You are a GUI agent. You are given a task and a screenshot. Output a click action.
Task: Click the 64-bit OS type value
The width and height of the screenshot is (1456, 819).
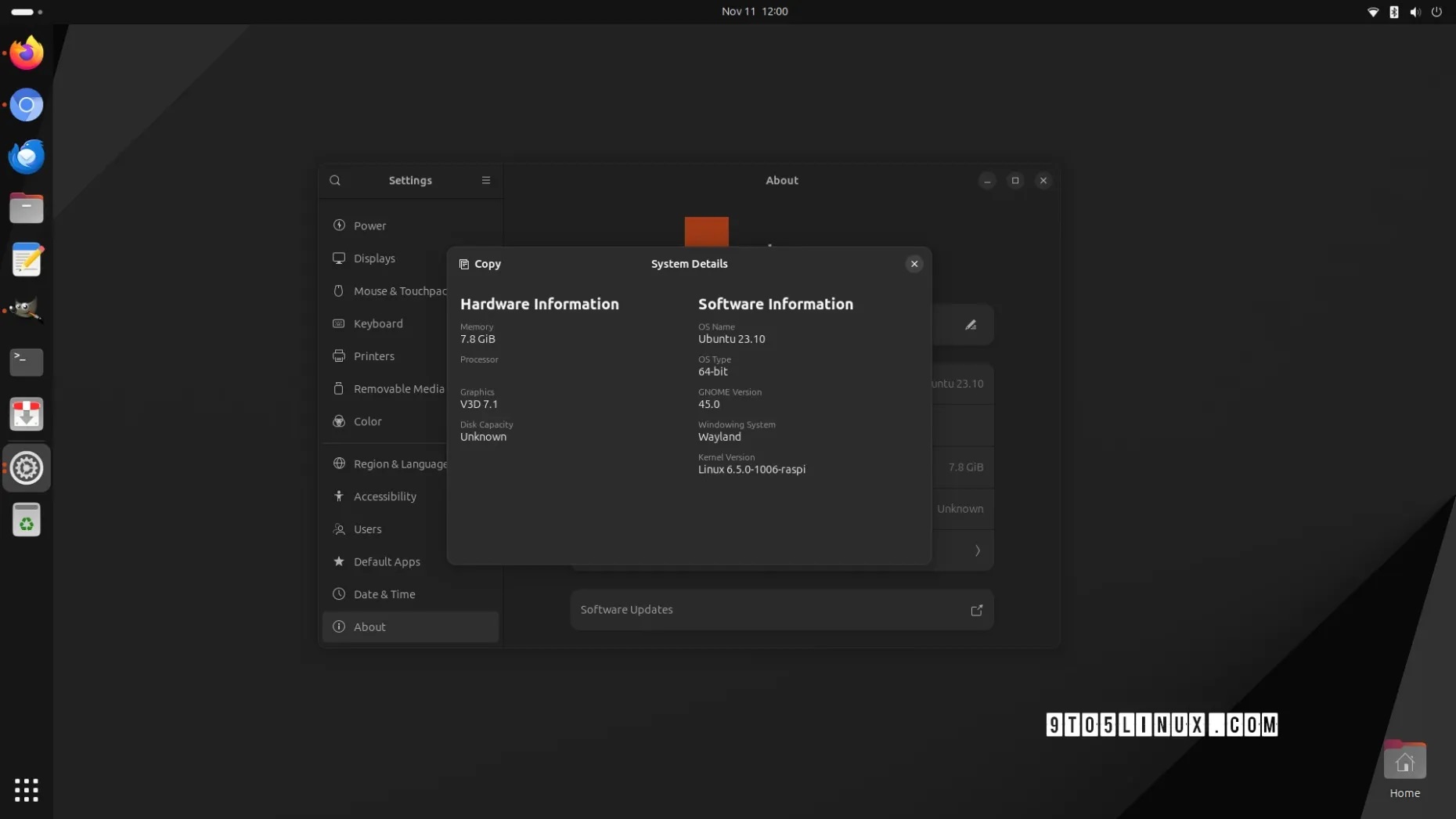712,372
